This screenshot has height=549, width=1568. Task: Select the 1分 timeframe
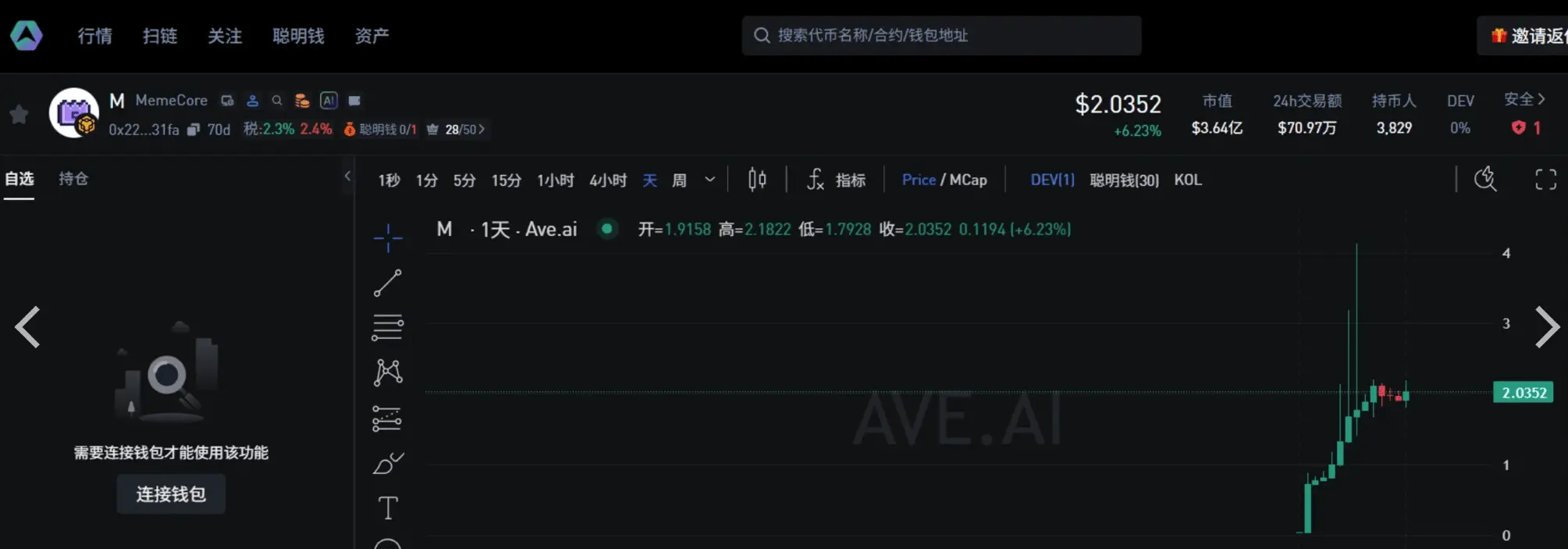(426, 180)
